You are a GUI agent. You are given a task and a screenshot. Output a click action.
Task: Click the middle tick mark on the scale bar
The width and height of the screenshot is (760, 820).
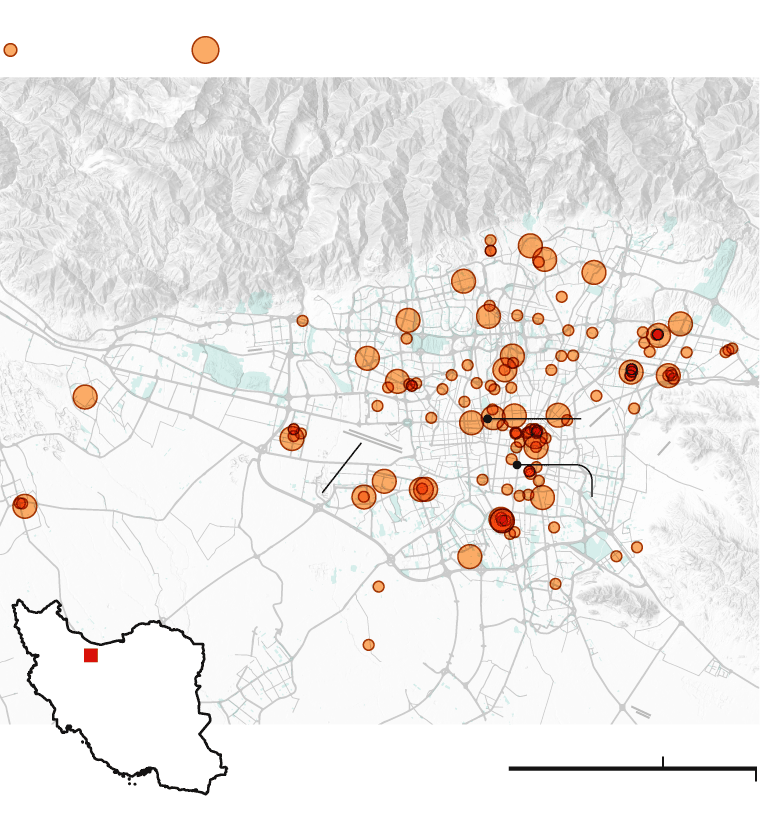click(x=663, y=762)
